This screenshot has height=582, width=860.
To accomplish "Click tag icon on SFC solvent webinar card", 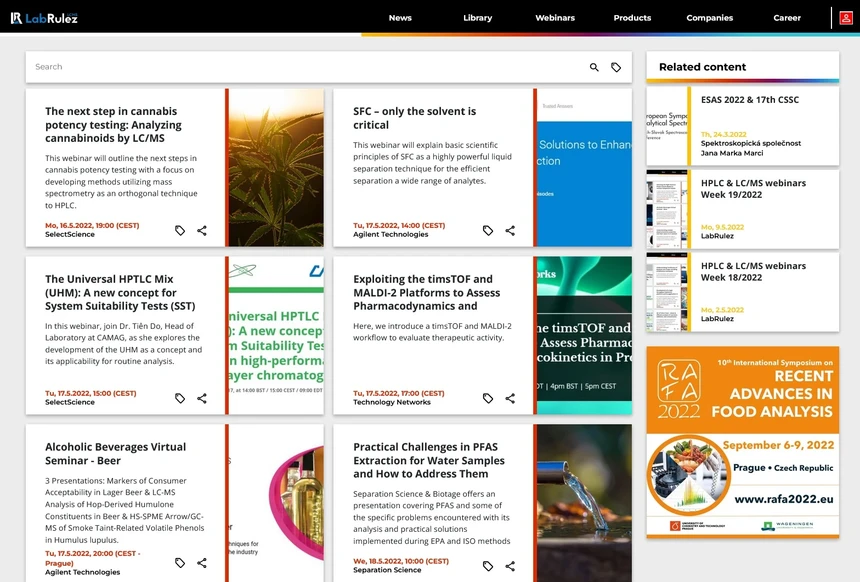I will pyautogui.click(x=488, y=230).
